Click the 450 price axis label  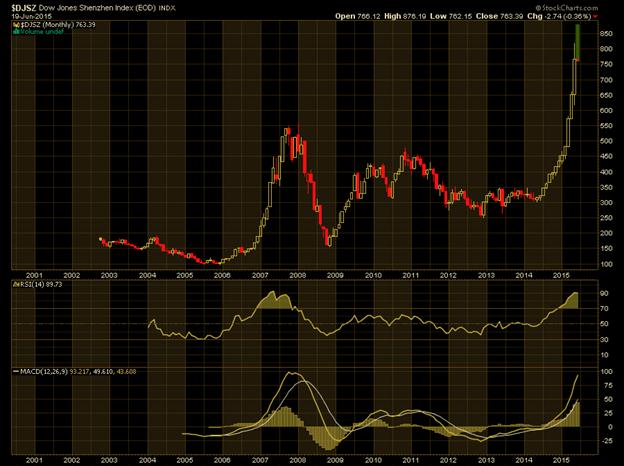(x=606, y=157)
